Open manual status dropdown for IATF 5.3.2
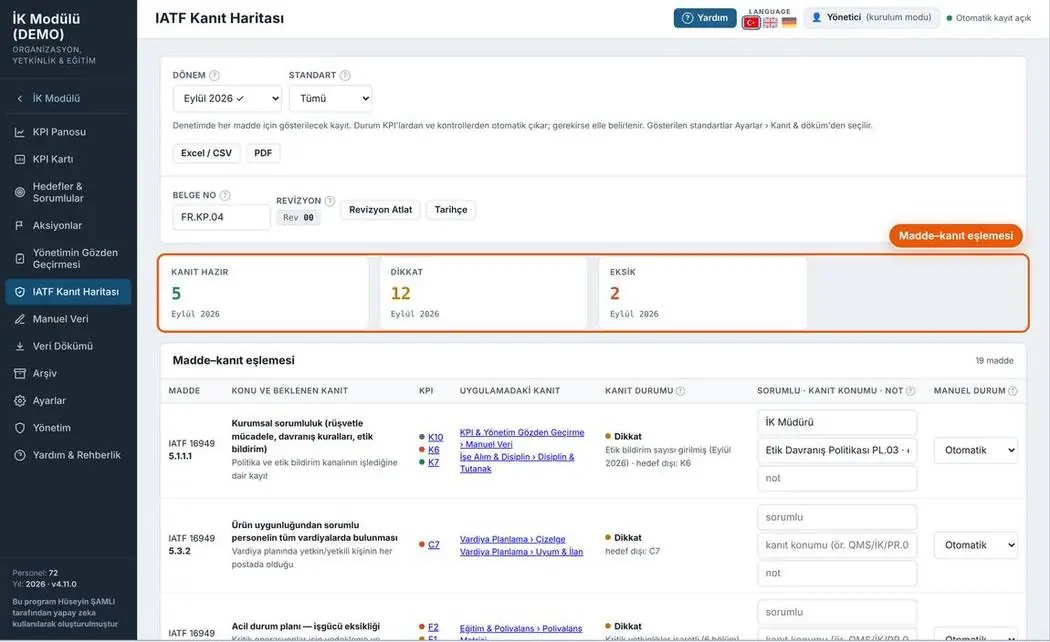1050x642 pixels. (x=976, y=546)
